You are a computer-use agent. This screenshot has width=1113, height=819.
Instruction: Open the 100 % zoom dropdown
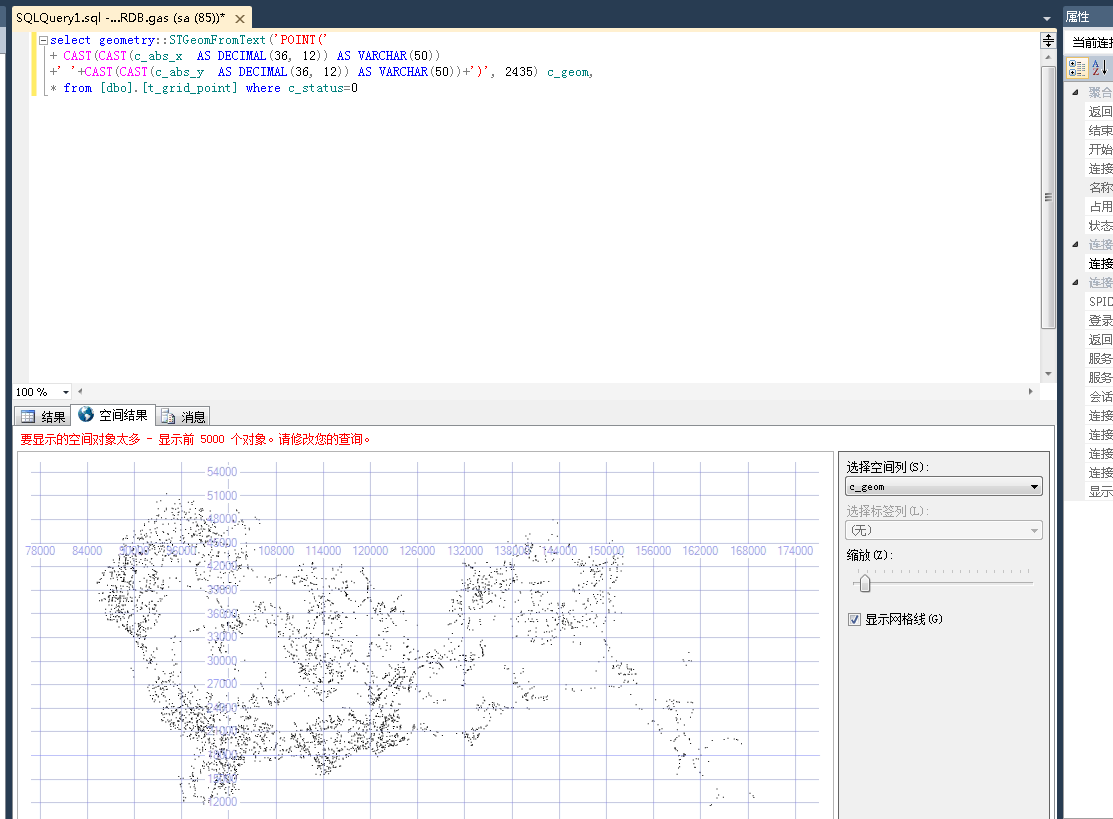click(66, 392)
